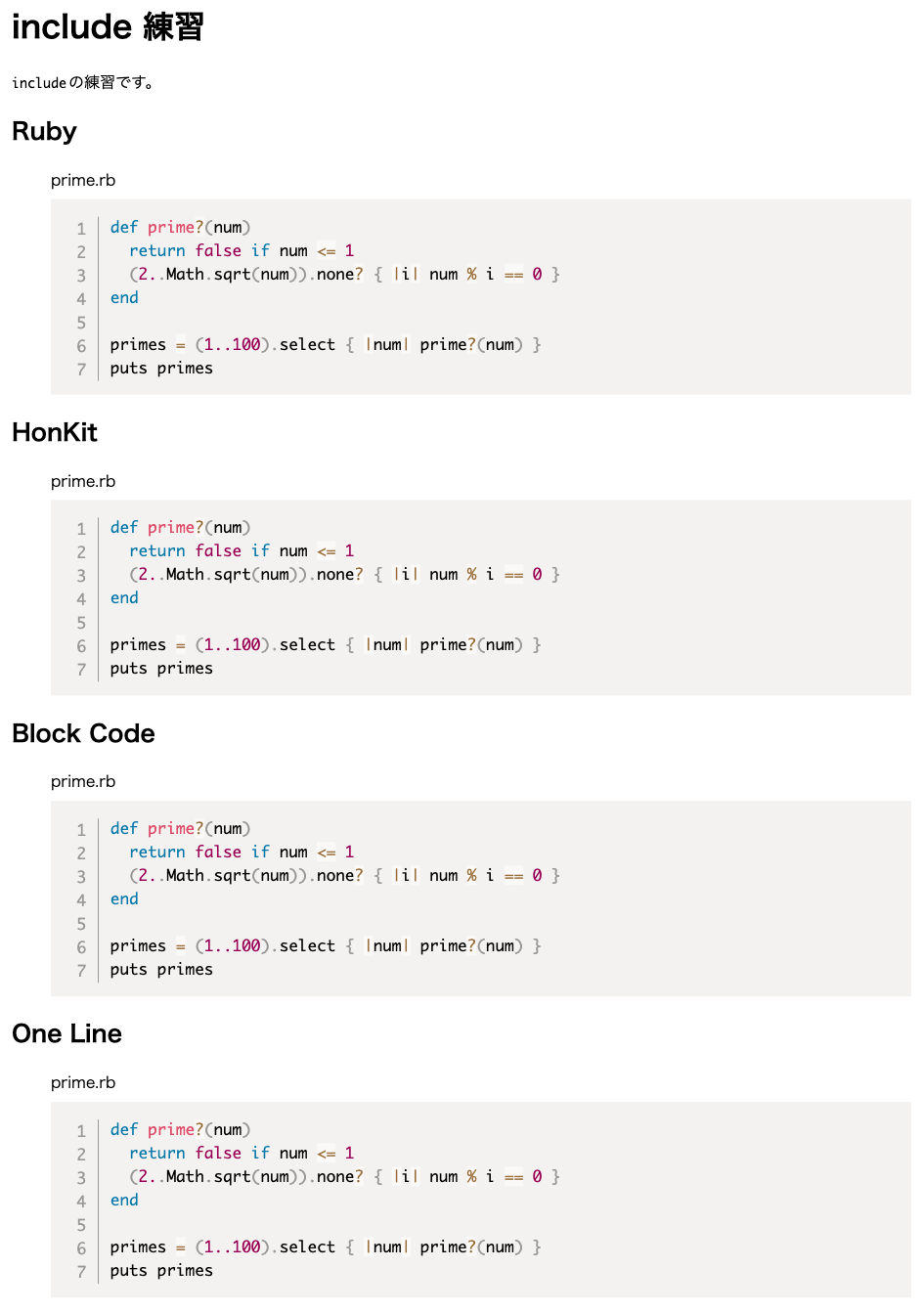The height and width of the screenshot is (1312, 924).
Task: Click the Block Code section heading
Action: tap(83, 733)
